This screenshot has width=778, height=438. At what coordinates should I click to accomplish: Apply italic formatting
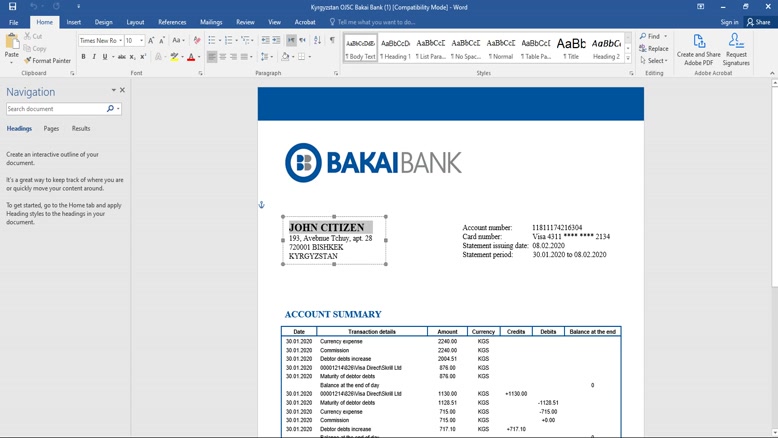tap(94, 57)
